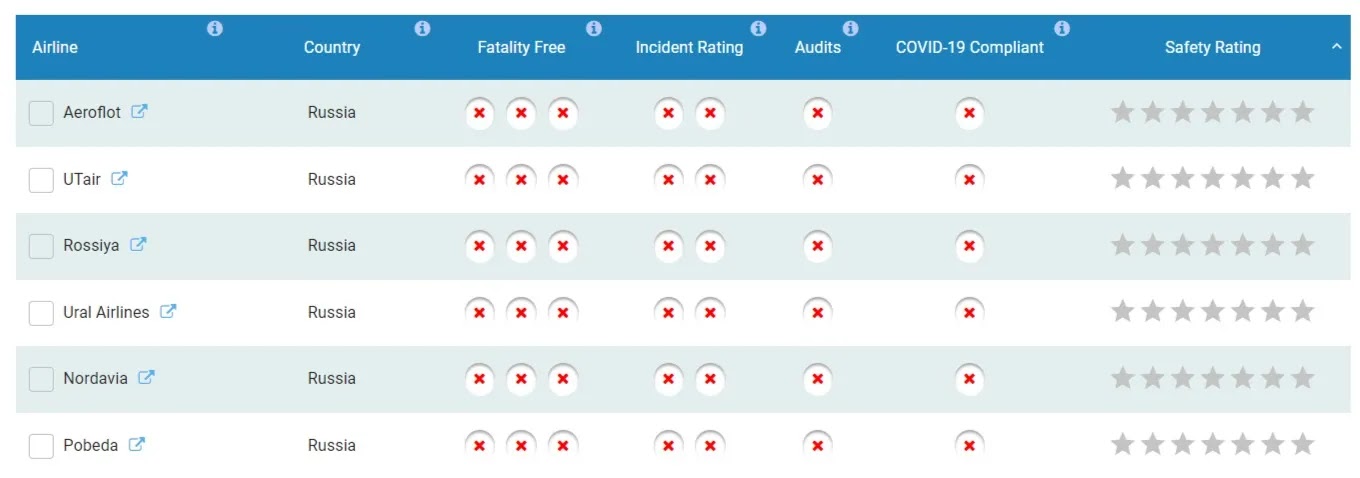
Task: Tick the UTair checkbox
Action: (41, 180)
